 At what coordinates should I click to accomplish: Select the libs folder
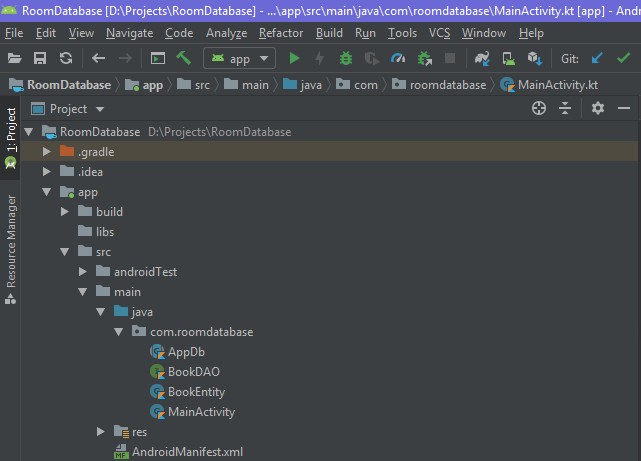96,232
